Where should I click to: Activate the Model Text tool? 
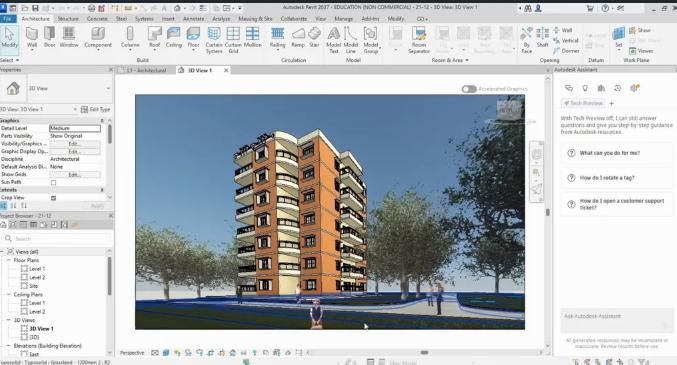pyautogui.click(x=333, y=40)
